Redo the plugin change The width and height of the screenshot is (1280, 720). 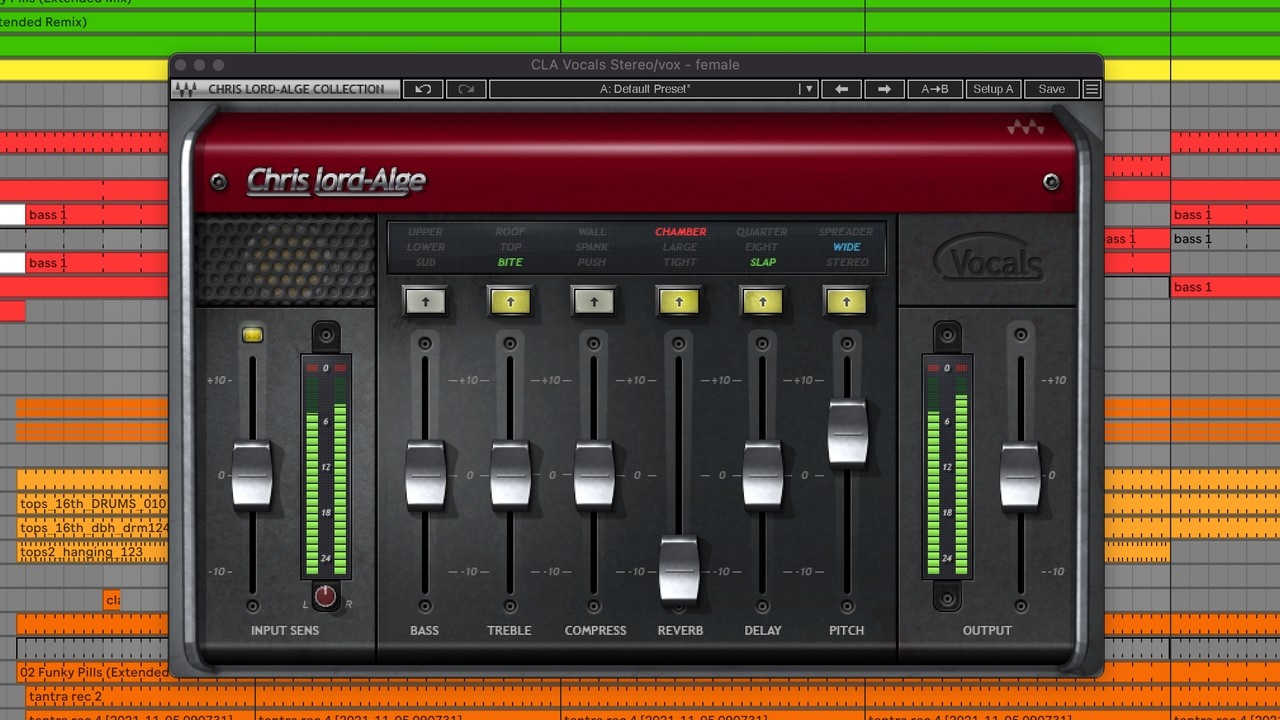click(x=466, y=89)
